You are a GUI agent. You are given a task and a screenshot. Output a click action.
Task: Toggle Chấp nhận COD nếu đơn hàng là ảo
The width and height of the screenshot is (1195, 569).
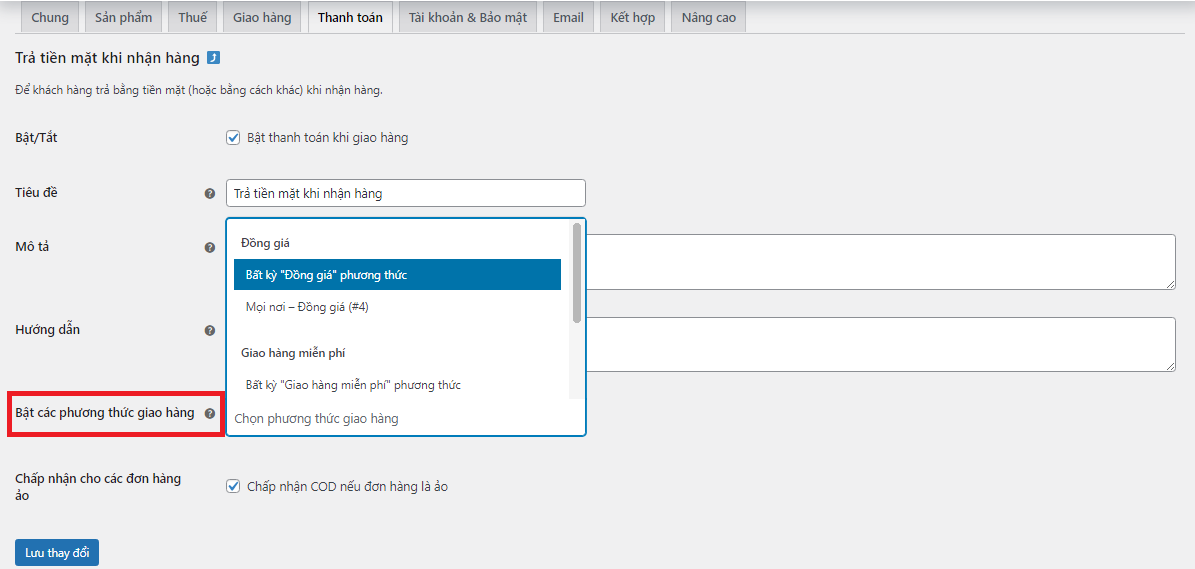point(233,487)
